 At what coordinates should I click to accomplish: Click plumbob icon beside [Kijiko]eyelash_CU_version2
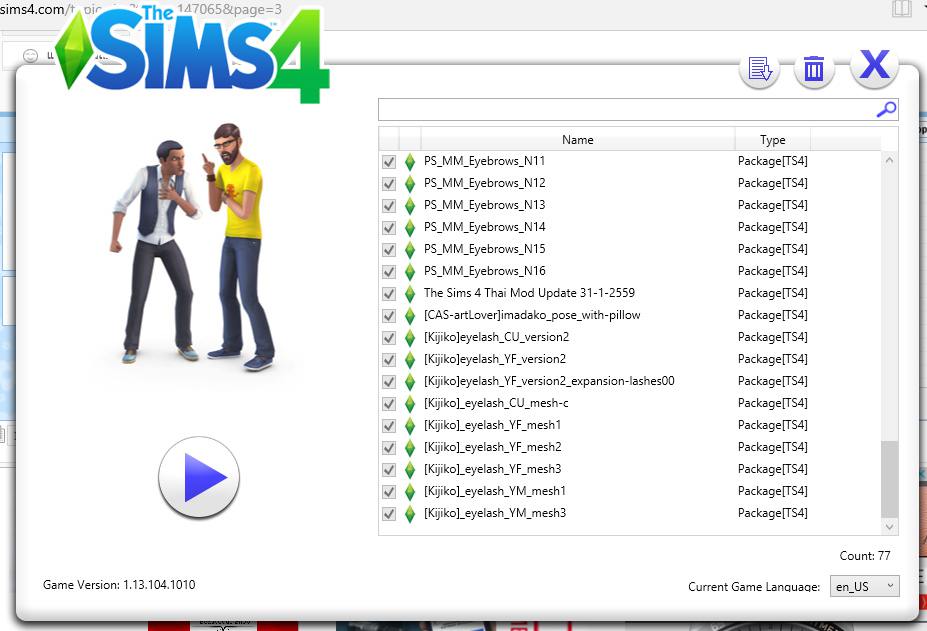[x=410, y=337]
